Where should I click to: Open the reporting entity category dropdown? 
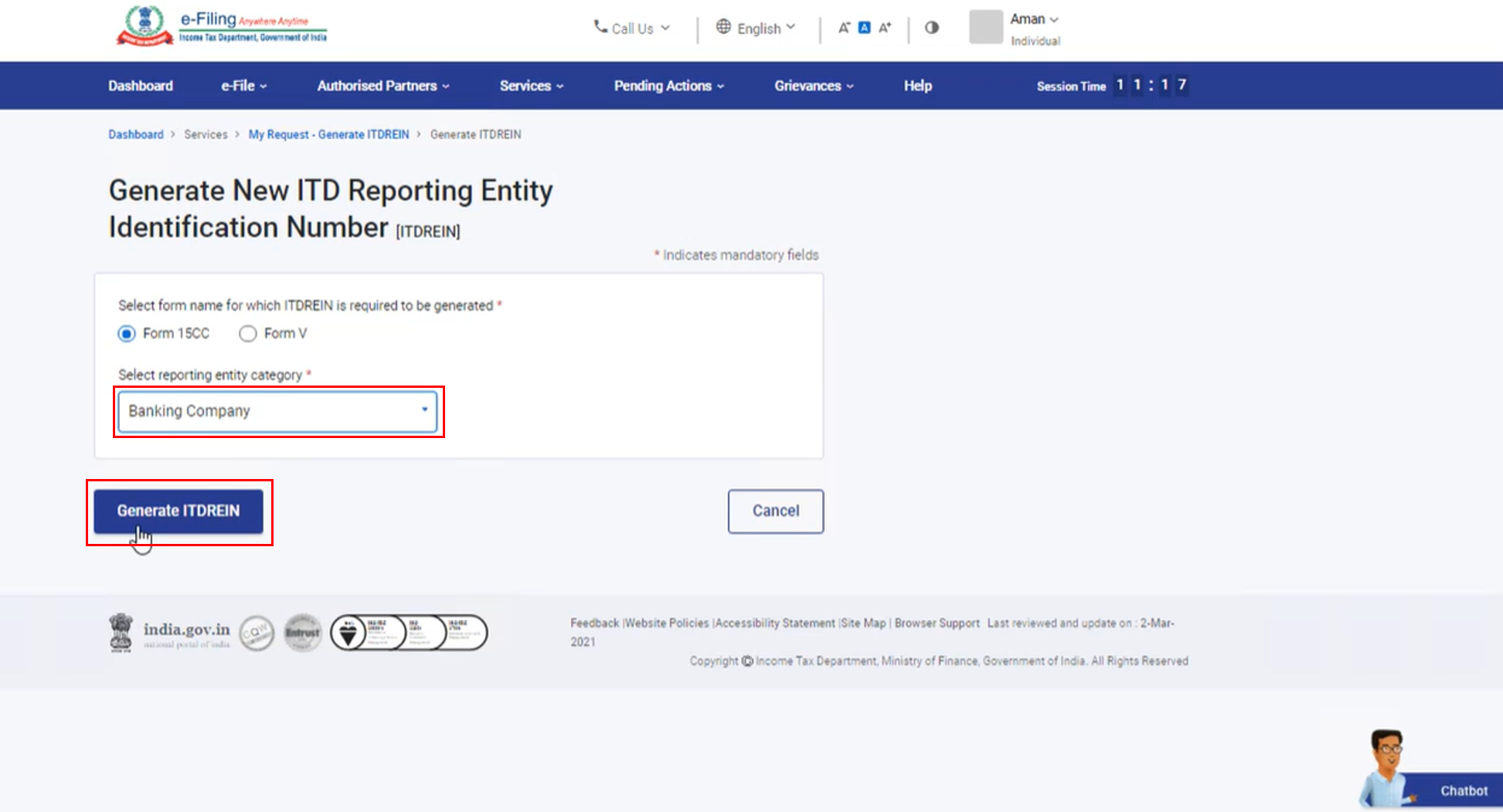coord(277,411)
